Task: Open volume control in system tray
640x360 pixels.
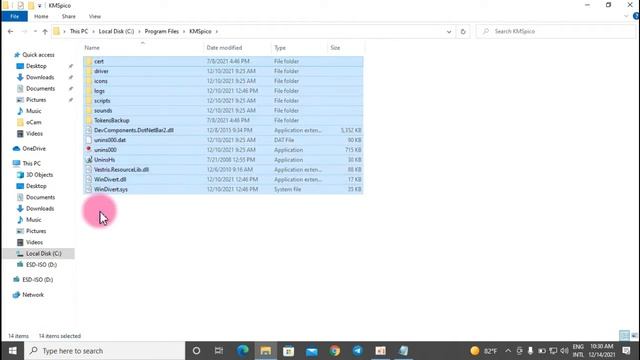Action: (x=564, y=351)
